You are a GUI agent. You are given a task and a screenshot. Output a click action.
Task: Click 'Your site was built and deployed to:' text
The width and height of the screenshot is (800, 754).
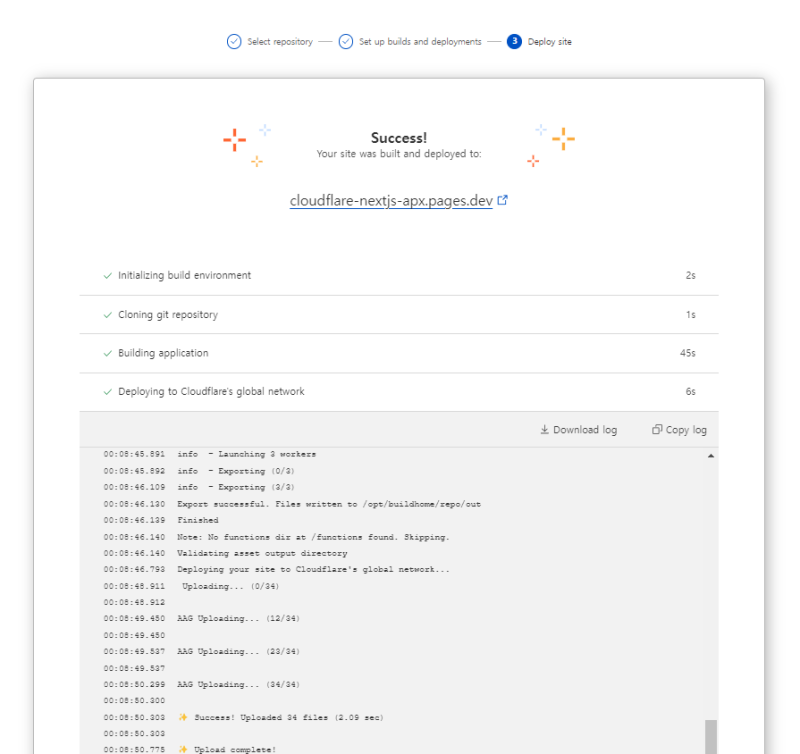(x=399, y=154)
